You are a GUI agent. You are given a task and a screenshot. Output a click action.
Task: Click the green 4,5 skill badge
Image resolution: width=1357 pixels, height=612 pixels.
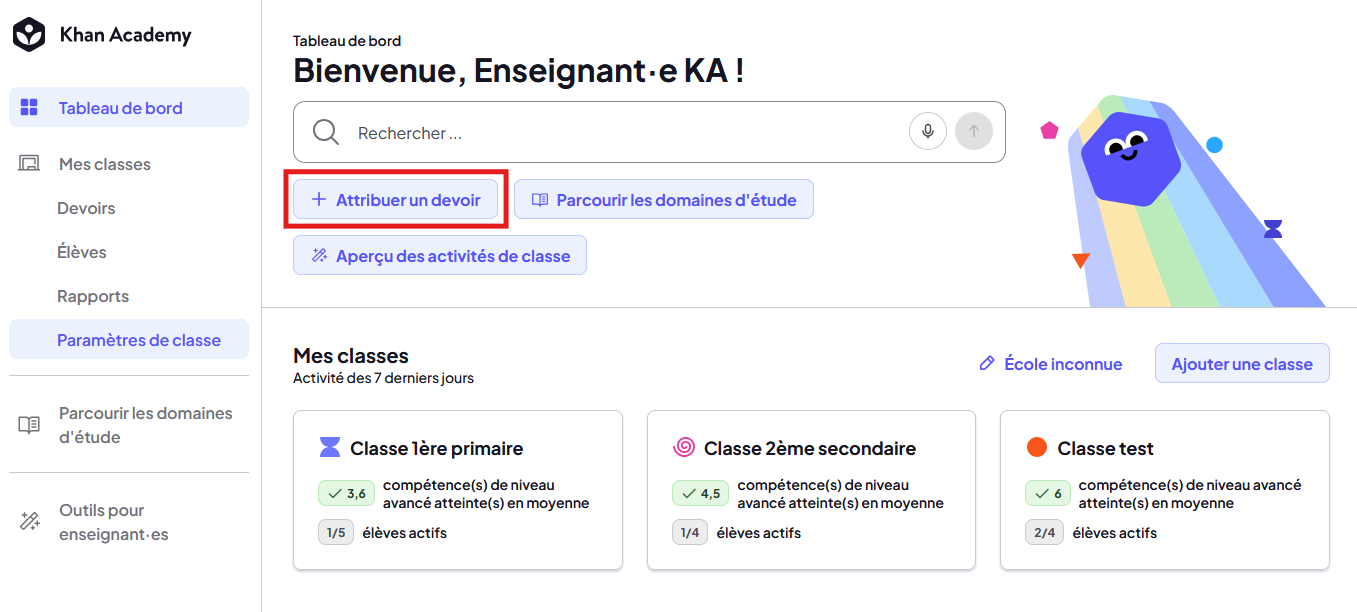[x=701, y=493]
